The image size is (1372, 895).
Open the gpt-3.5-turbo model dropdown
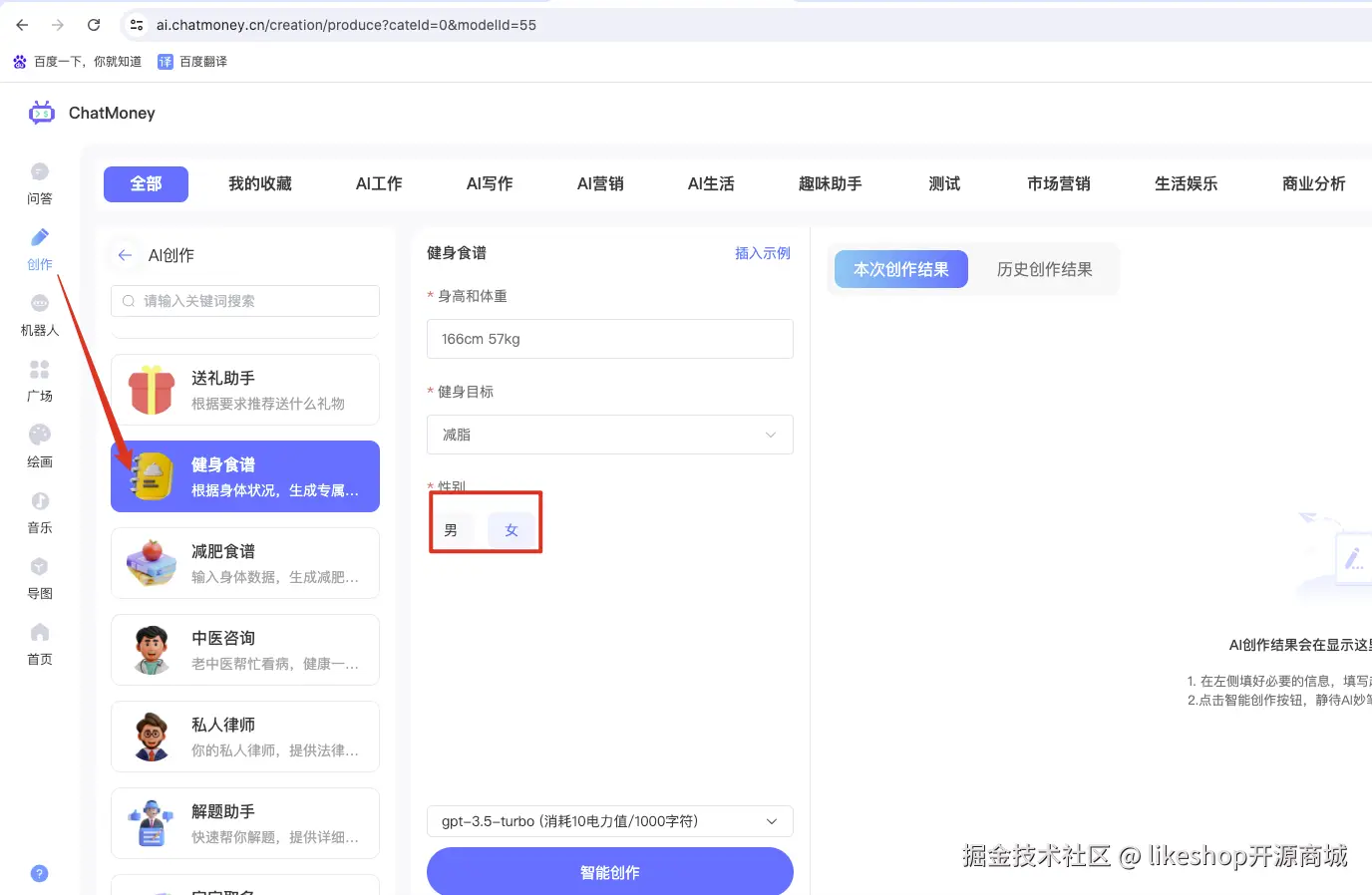(610, 821)
